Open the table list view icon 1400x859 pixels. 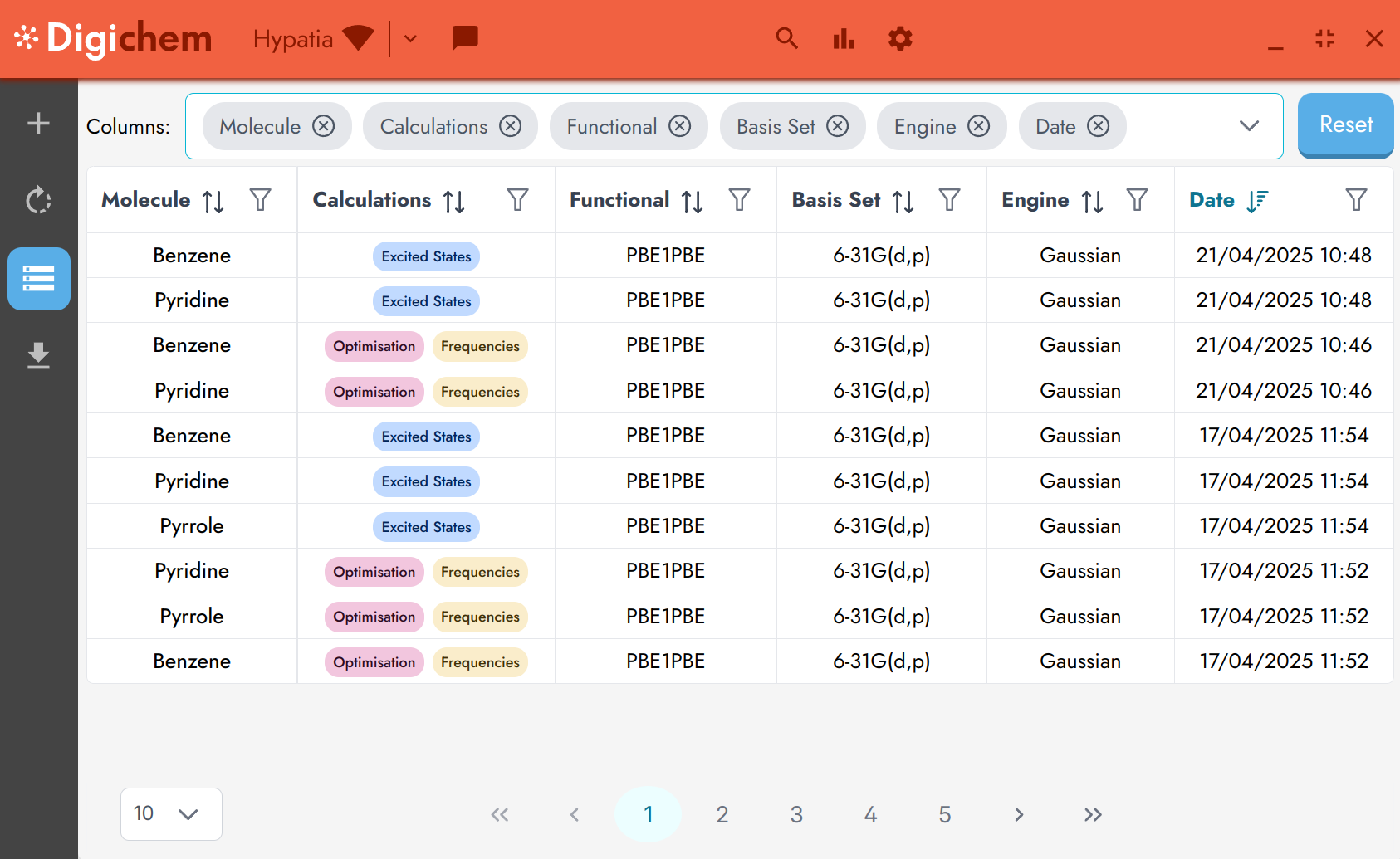point(39,279)
